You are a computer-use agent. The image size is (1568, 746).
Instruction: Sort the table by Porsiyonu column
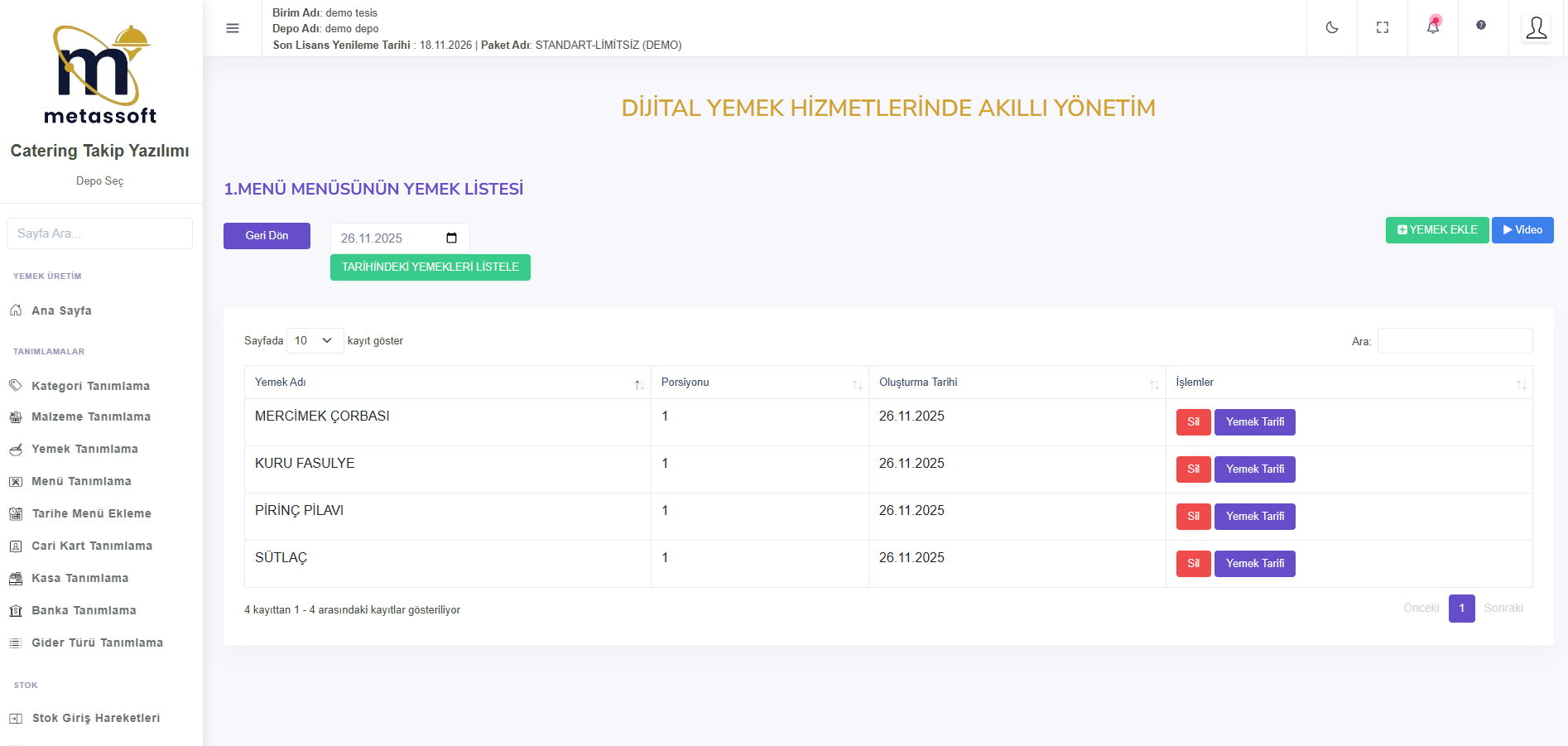[759, 383]
